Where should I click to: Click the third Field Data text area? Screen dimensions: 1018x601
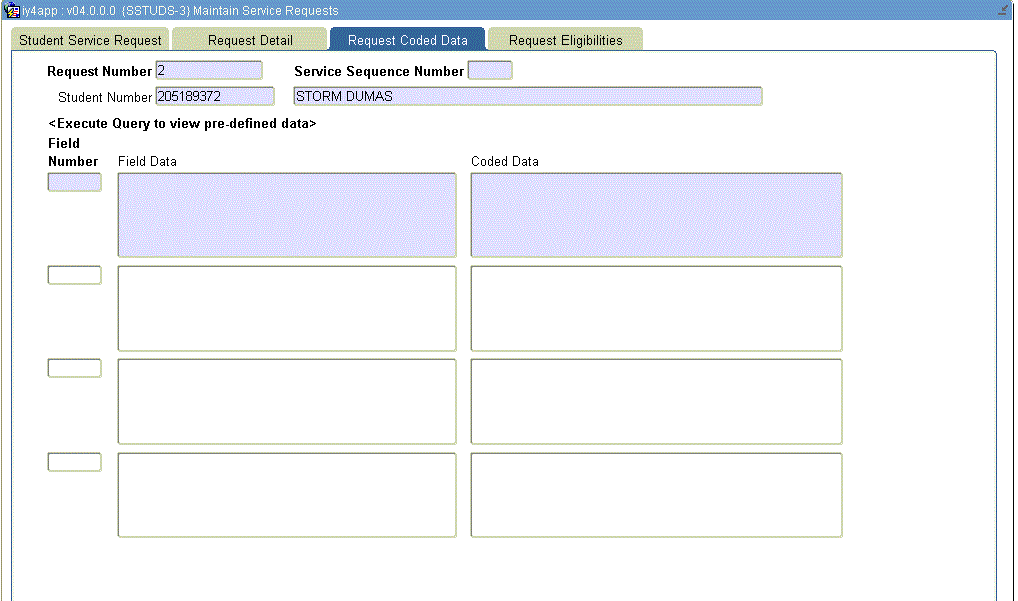(x=287, y=401)
